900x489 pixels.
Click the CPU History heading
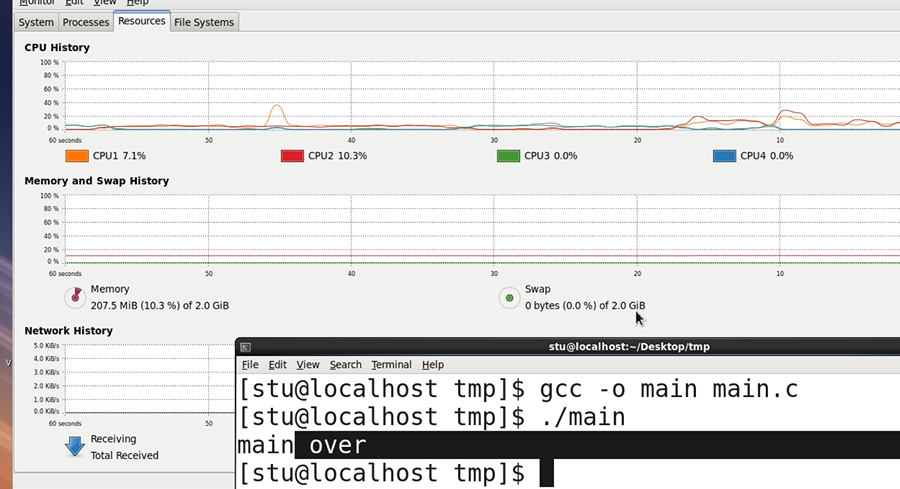57,48
